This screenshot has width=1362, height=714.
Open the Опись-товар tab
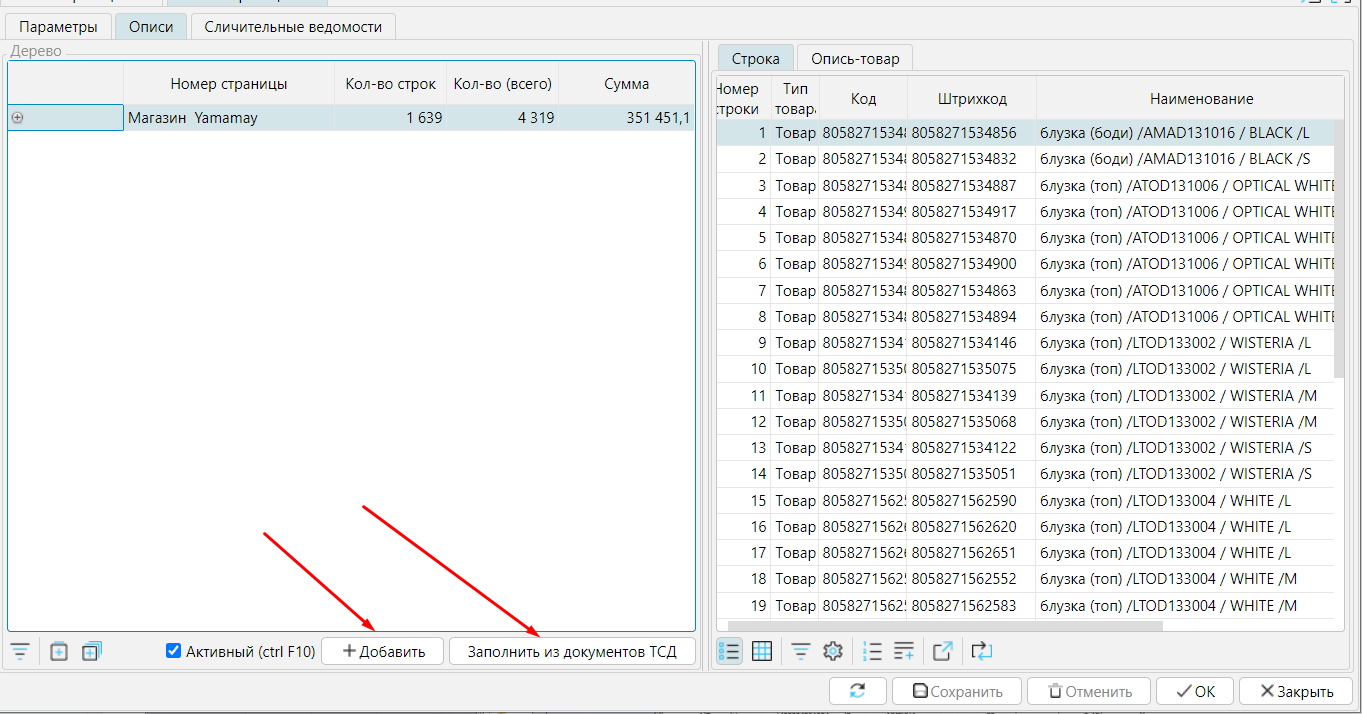click(854, 59)
